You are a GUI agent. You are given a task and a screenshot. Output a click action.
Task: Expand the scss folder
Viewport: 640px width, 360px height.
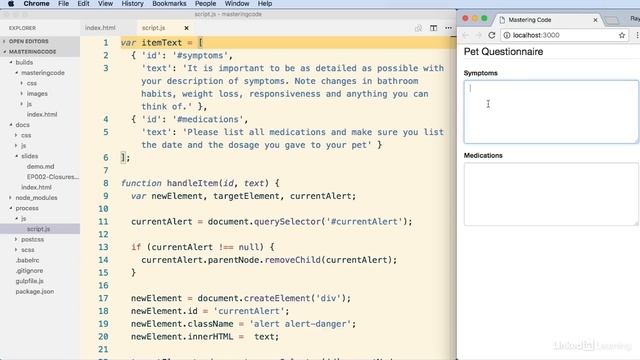[27, 250]
